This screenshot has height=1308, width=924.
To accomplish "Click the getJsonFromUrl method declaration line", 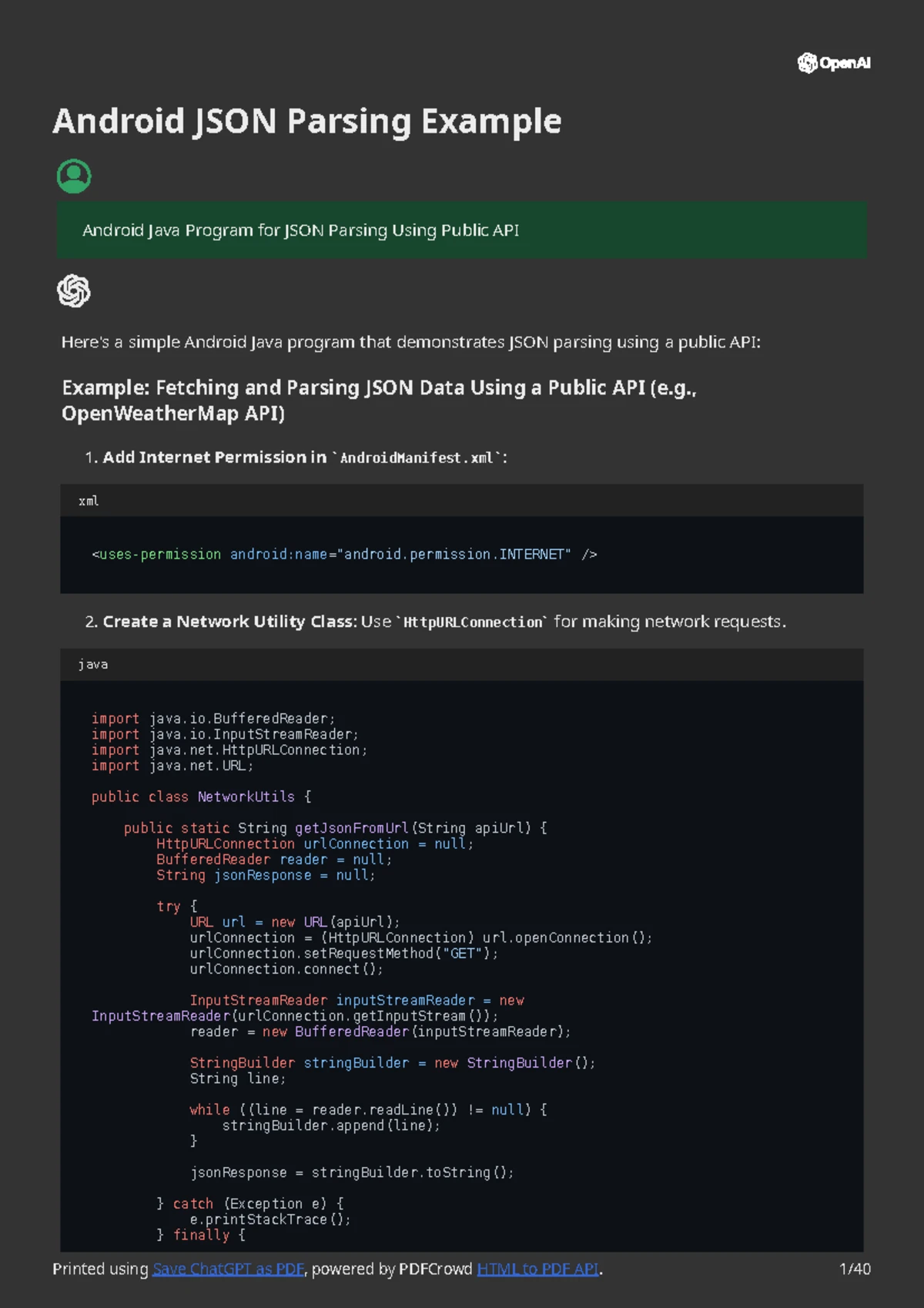I will [x=335, y=828].
